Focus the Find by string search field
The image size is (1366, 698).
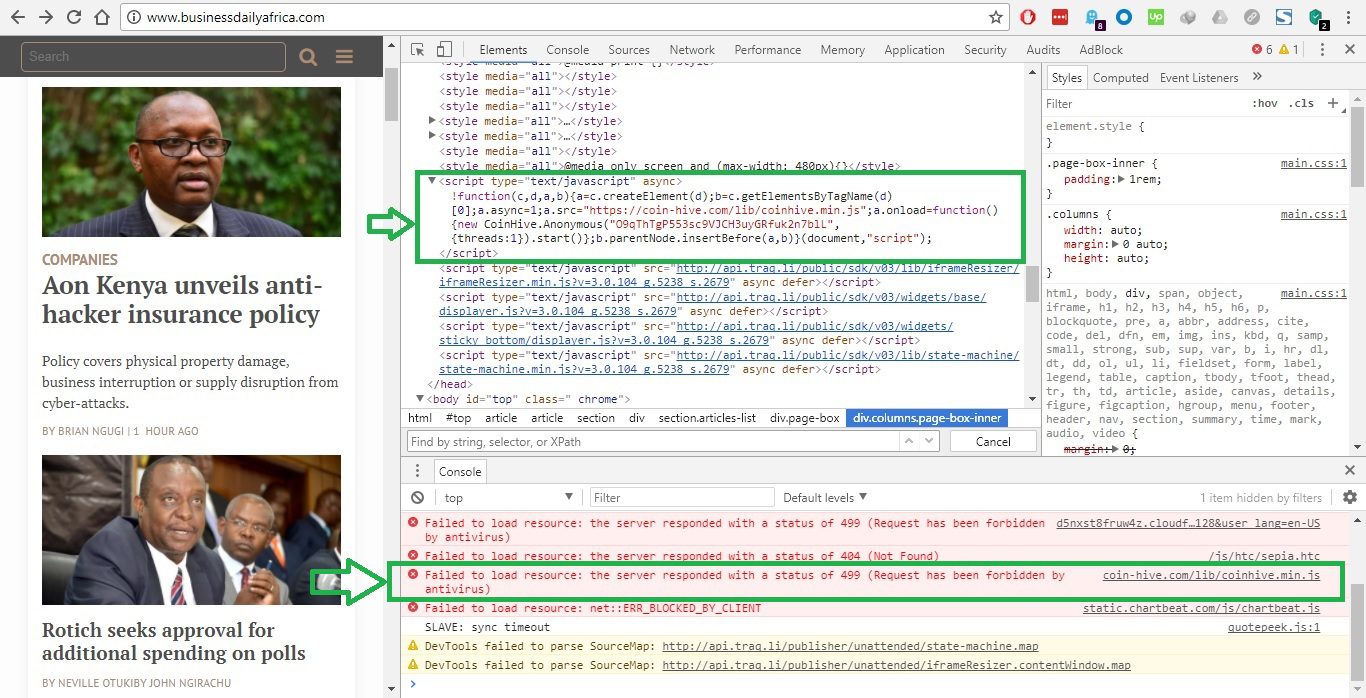coord(655,441)
